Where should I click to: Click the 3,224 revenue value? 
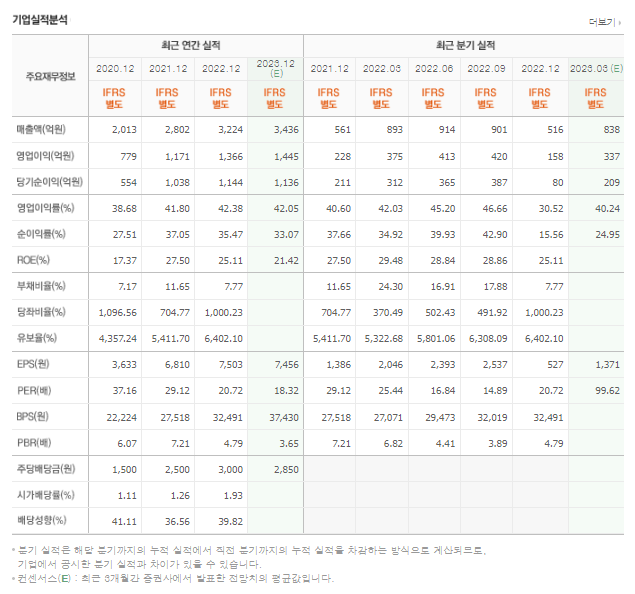pyautogui.click(x=230, y=130)
